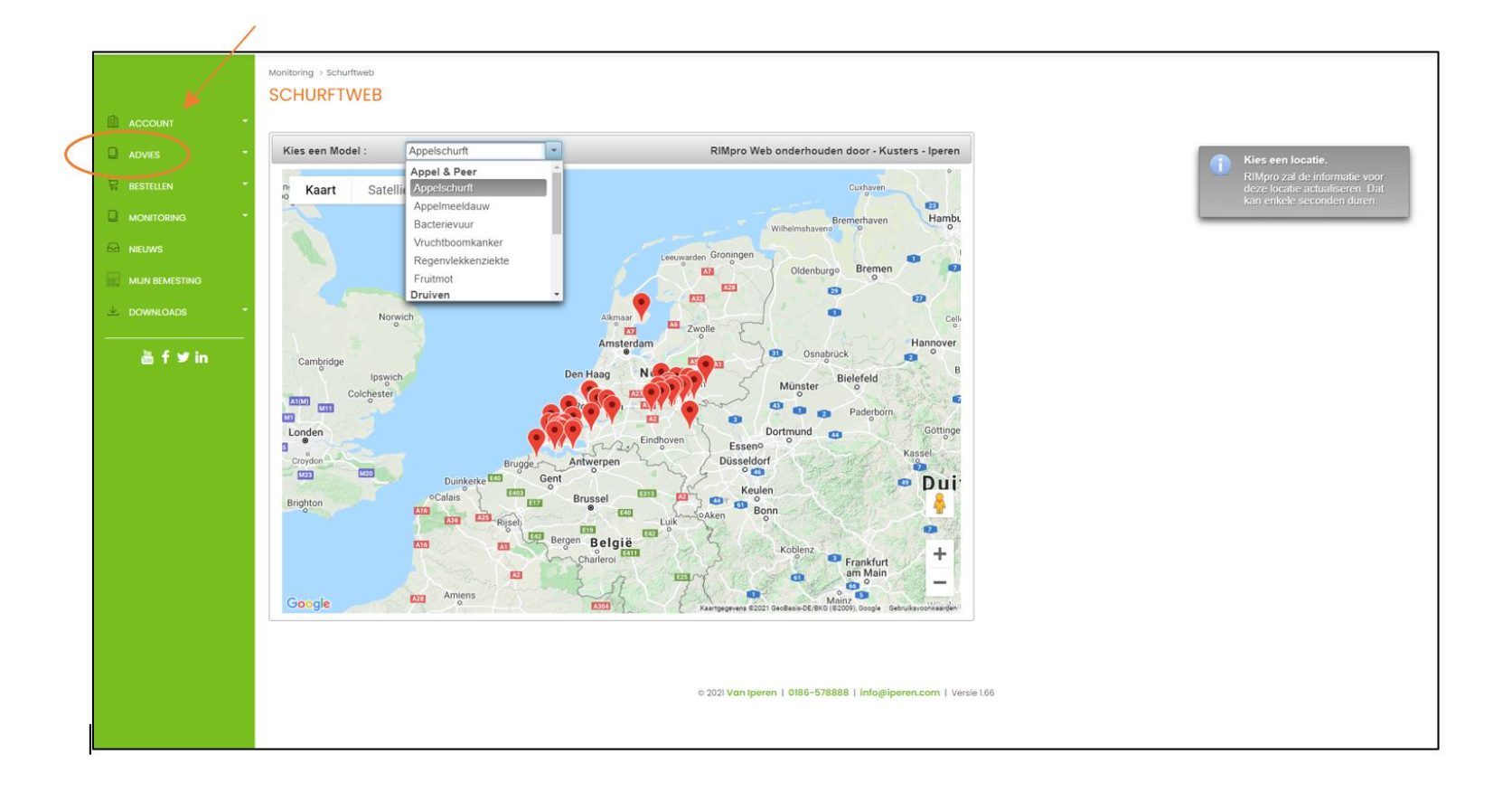Select the Street View pegman icon
Screen dimensions: 1512x802
(x=939, y=505)
